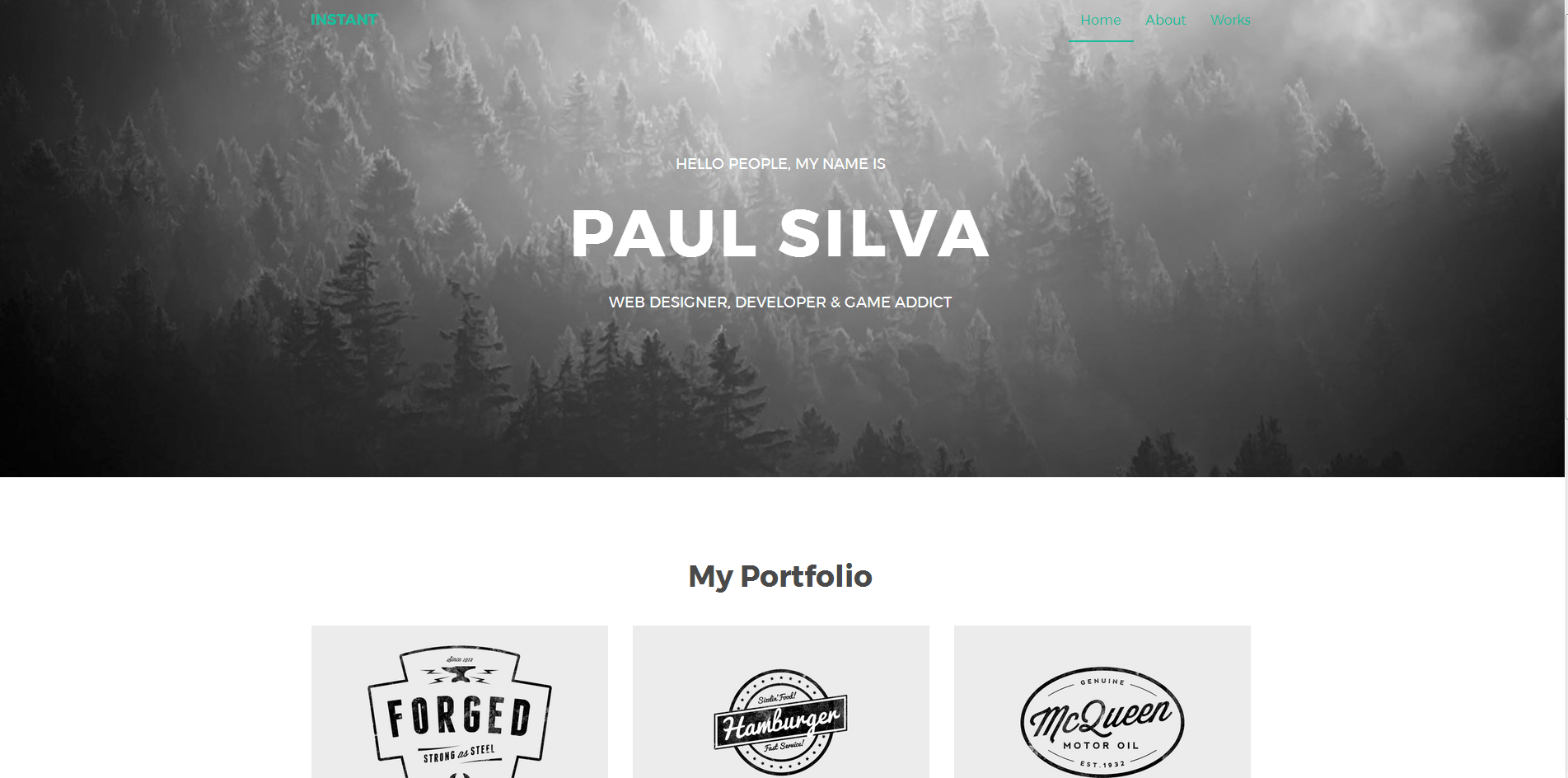Open the Home nav link
Image resolution: width=1568 pixels, height=778 pixels.
[1101, 20]
